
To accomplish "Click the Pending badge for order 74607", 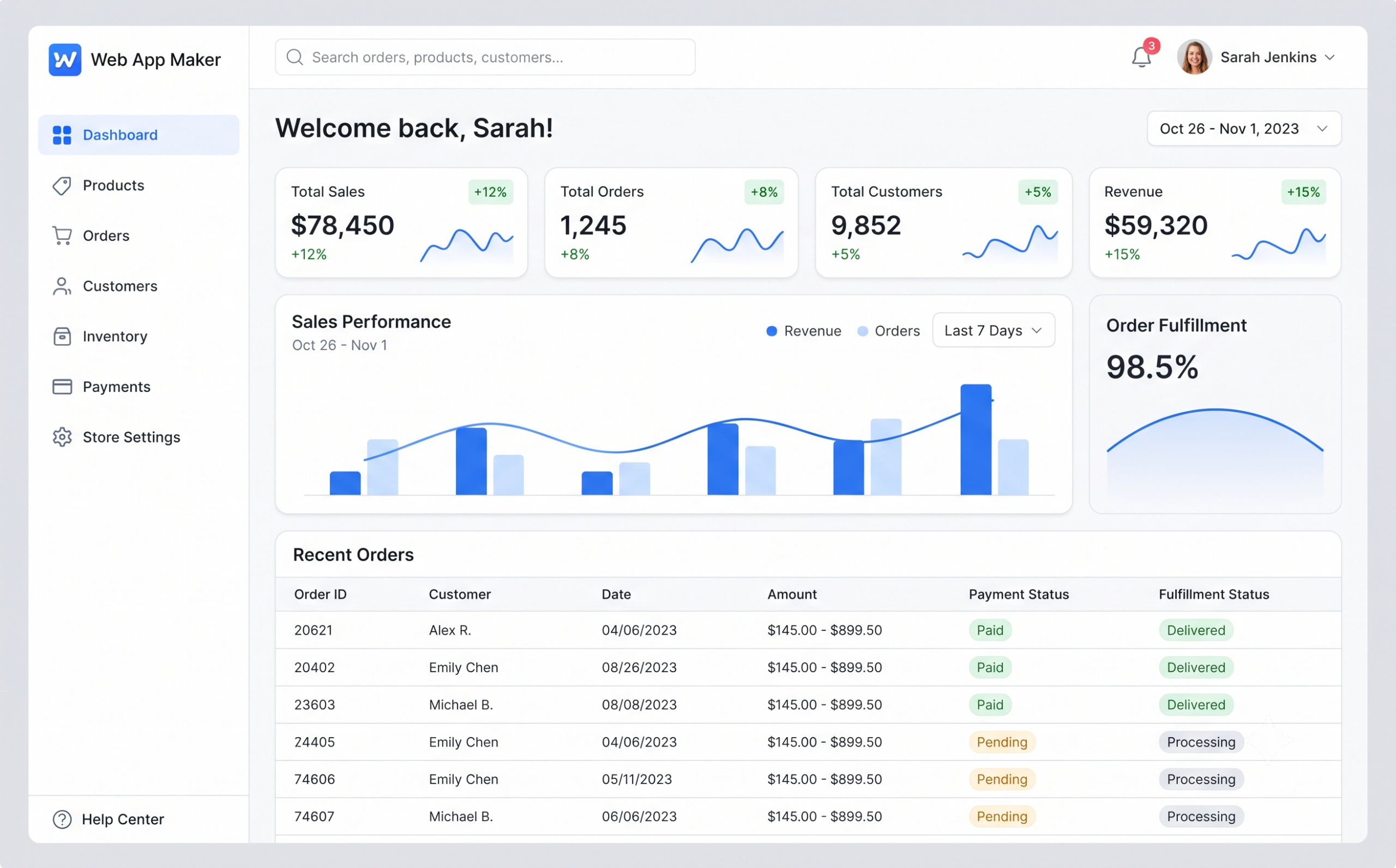I will [1002, 817].
